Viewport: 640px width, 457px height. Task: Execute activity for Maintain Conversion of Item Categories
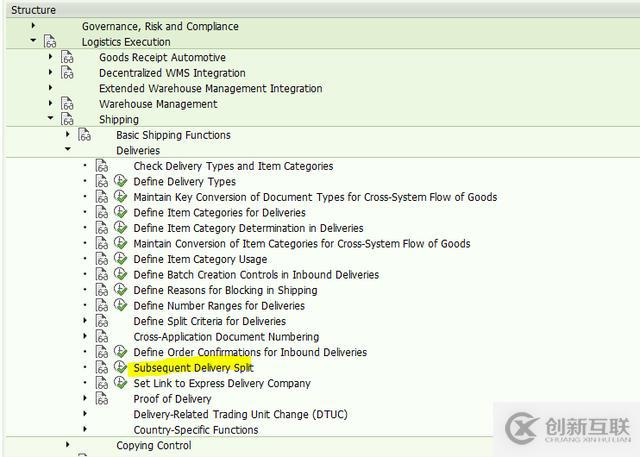coord(120,242)
